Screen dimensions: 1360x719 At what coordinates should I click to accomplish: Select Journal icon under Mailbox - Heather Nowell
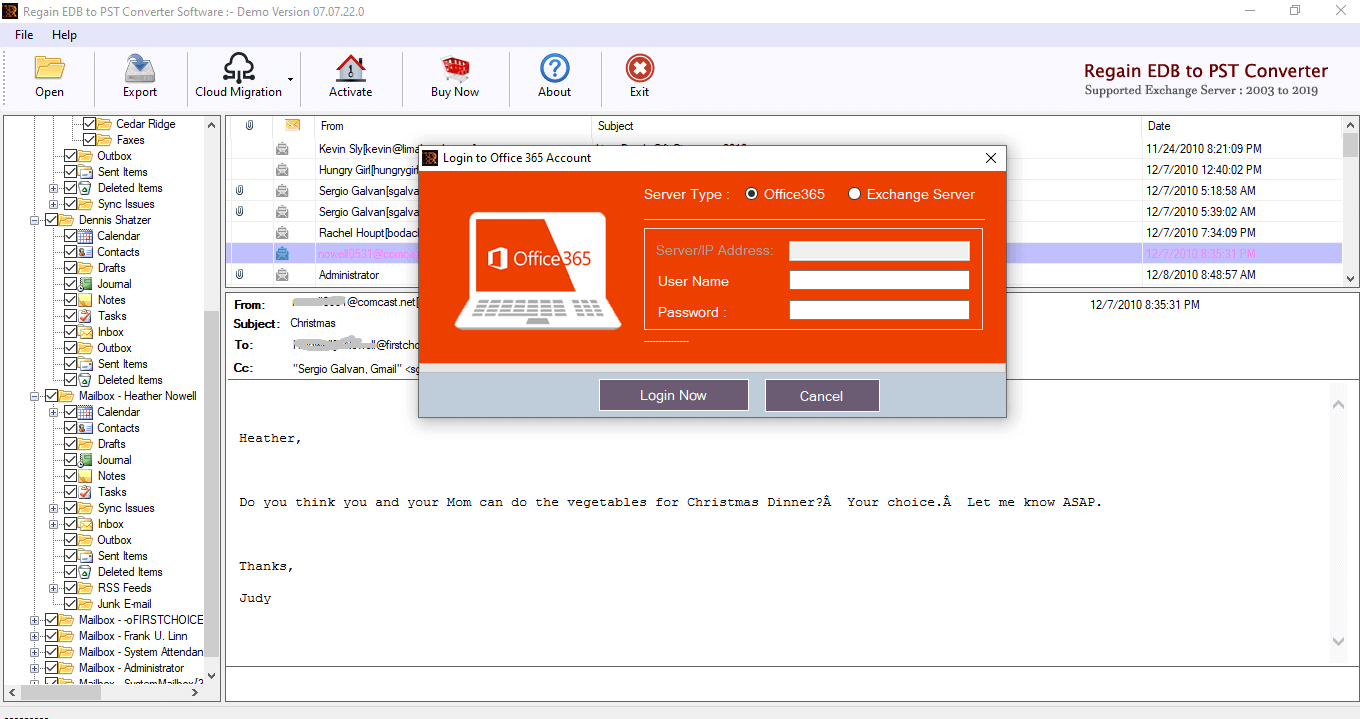(86, 460)
